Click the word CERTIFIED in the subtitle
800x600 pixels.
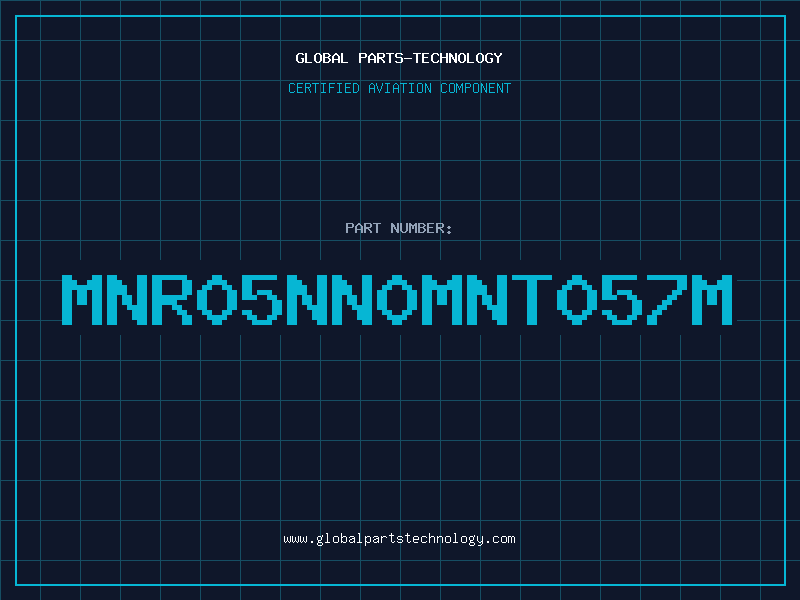click(324, 88)
